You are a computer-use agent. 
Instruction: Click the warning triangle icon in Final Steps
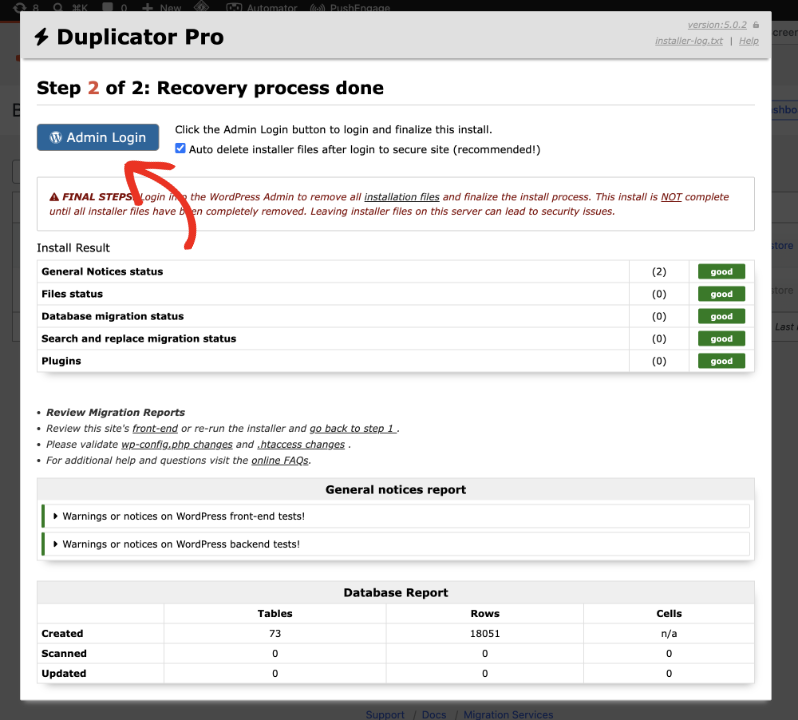coord(54,197)
